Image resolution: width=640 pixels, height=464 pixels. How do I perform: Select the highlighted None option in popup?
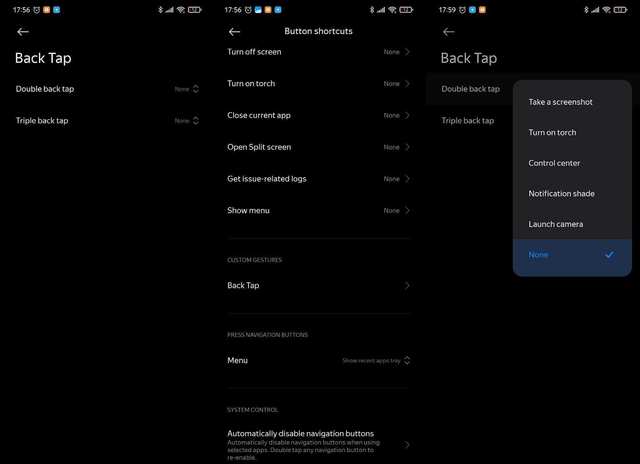[x=539, y=255]
